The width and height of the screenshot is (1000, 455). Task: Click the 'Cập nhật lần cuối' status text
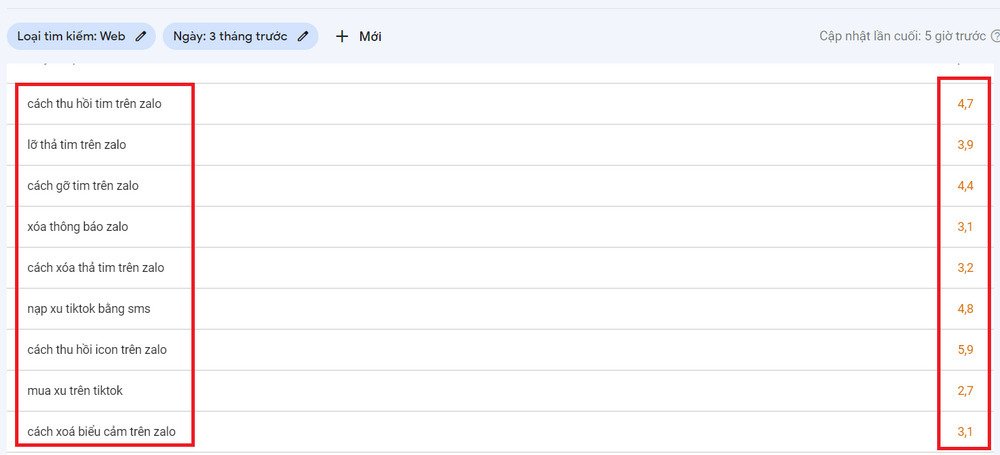pyautogui.click(x=902, y=37)
